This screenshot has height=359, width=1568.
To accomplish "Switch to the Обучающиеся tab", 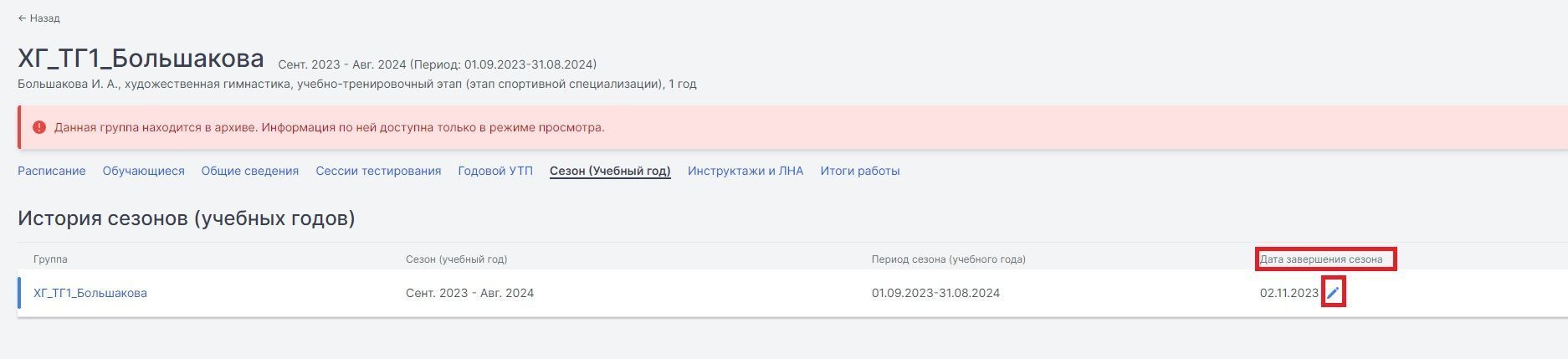I will (143, 171).
